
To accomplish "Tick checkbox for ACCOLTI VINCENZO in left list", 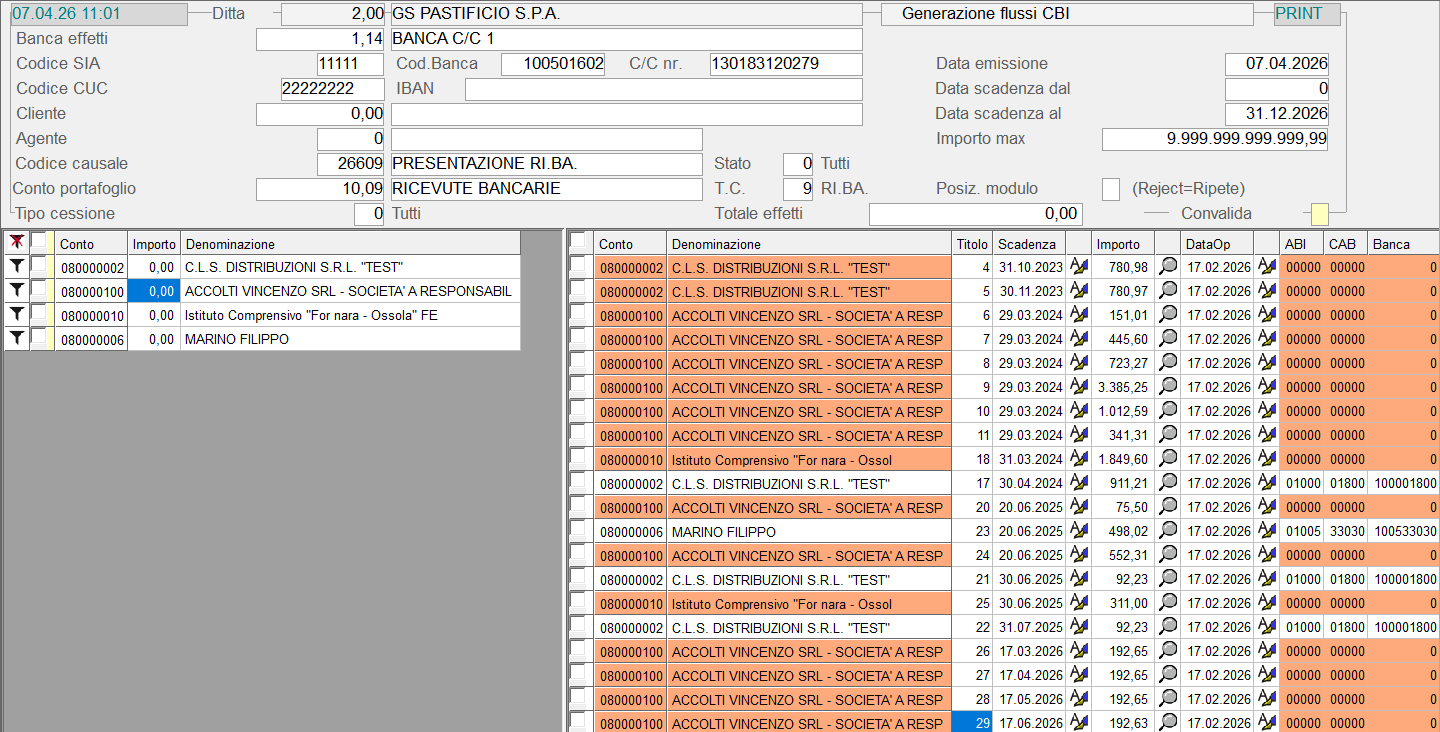I will coord(40,291).
